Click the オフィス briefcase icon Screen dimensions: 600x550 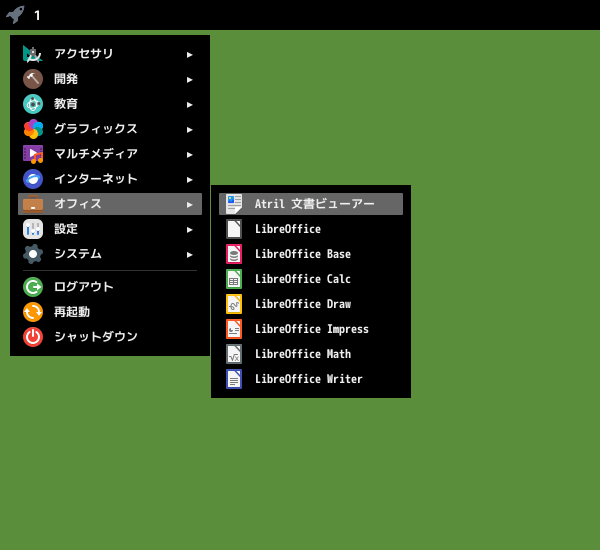click(33, 204)
